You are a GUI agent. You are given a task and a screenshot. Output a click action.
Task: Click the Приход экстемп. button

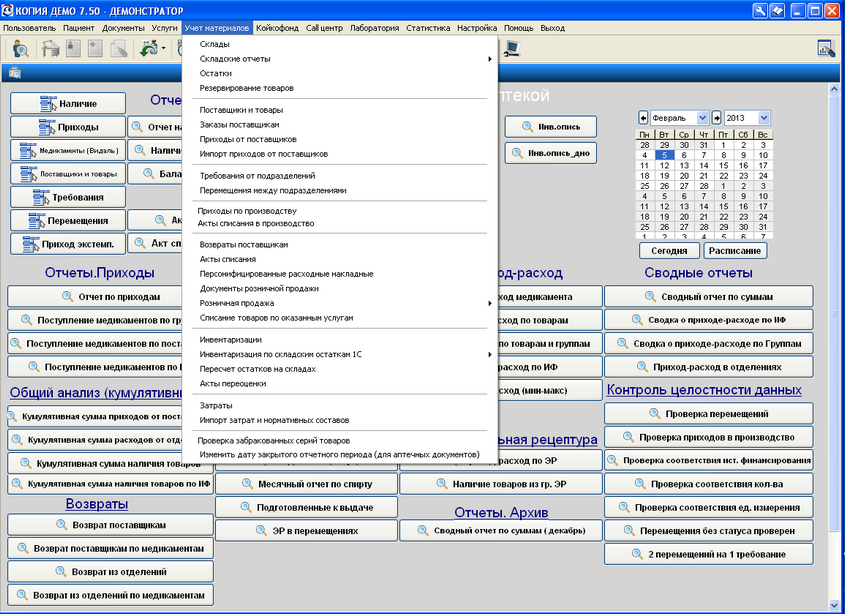[x=68, y=244]
